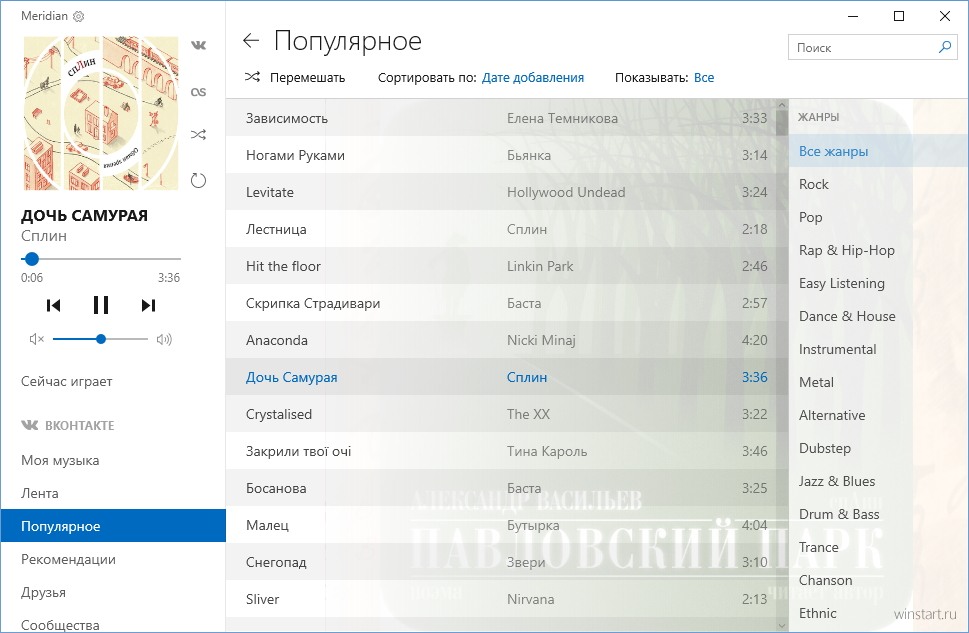Play track Ногами Руками
The width and height of the screenshot is (969, 633).
(x=502, y=155)
